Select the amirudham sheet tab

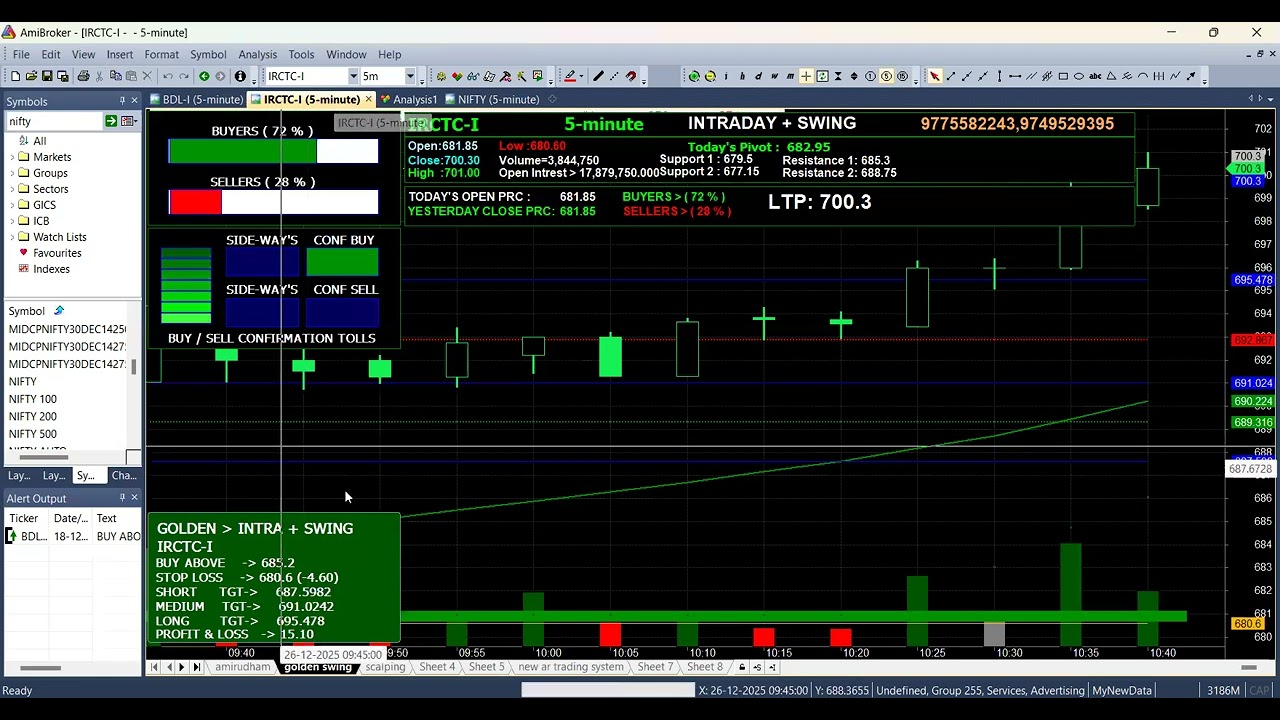[243, 667]
